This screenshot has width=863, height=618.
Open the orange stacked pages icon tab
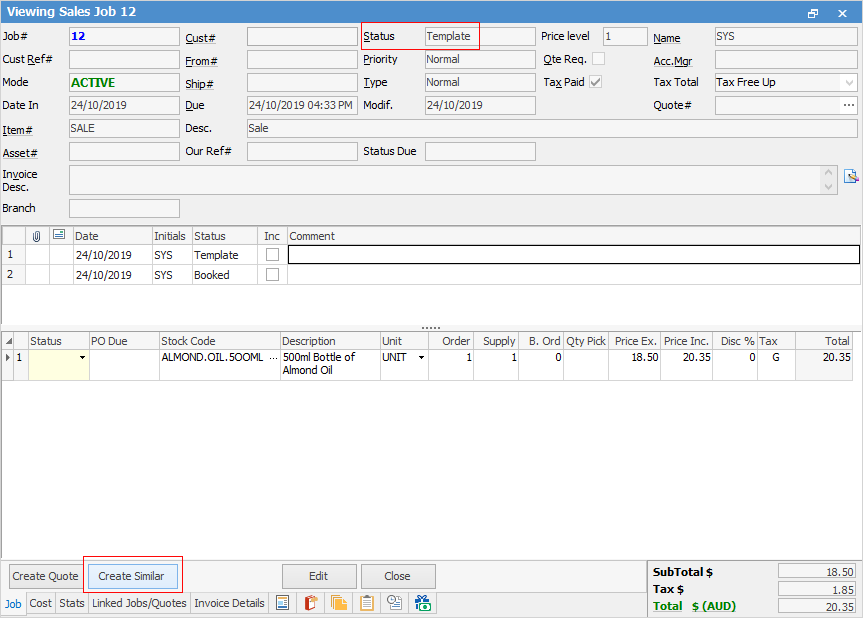pos(339,603)
